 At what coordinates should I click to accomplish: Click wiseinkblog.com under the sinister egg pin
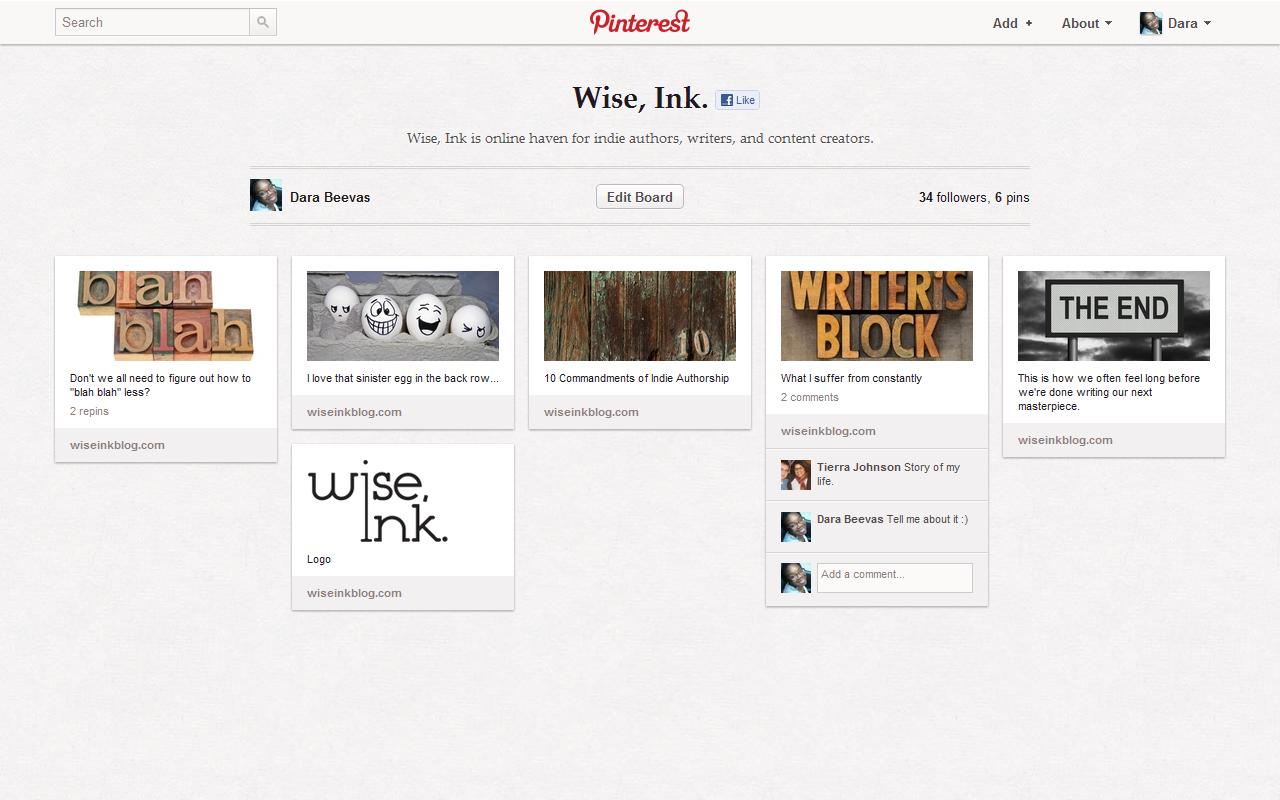click(x=354, y=412)
